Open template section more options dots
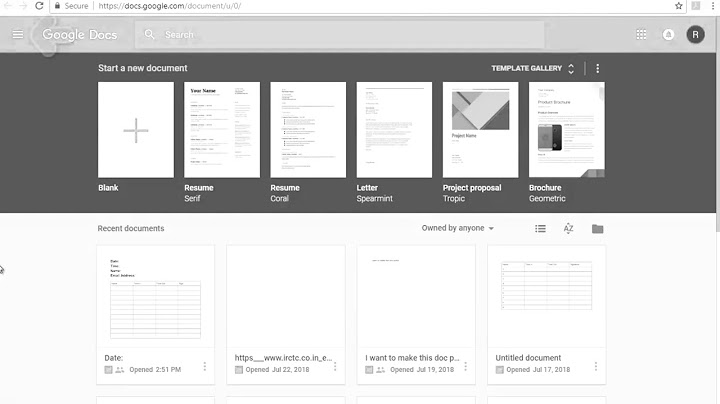 [x=597, y=68]
